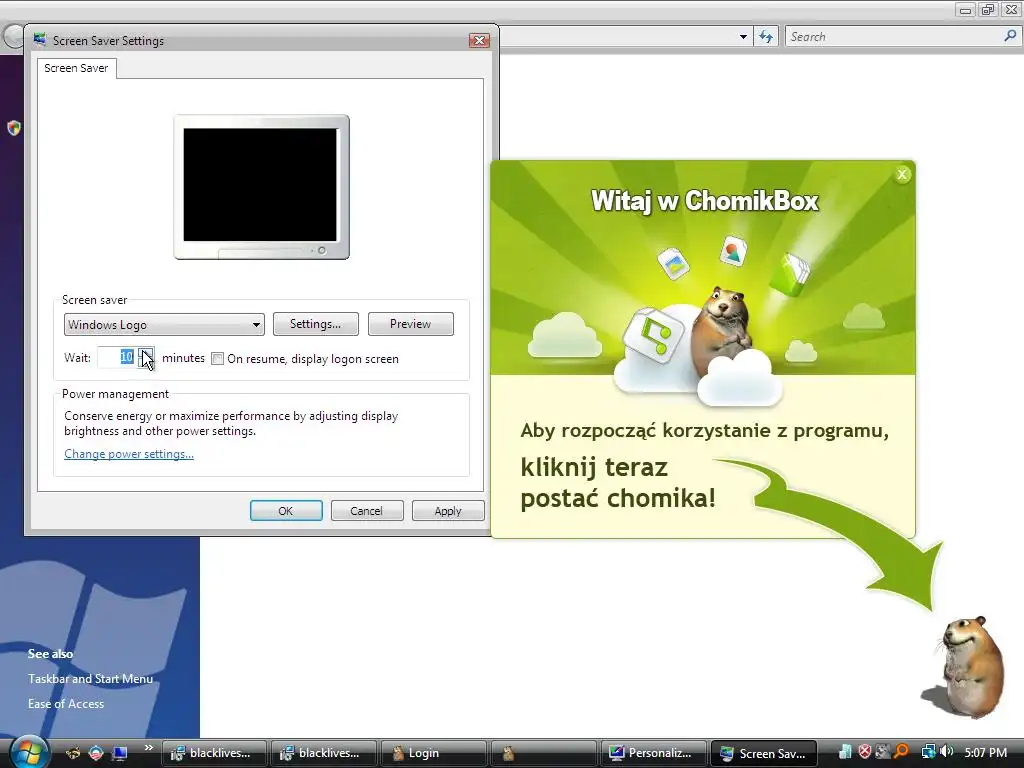Image resolution: width=1024 pixels, height=768 pixels.
Task: Select the Screen Saver tab
Action: pos(76,68)
